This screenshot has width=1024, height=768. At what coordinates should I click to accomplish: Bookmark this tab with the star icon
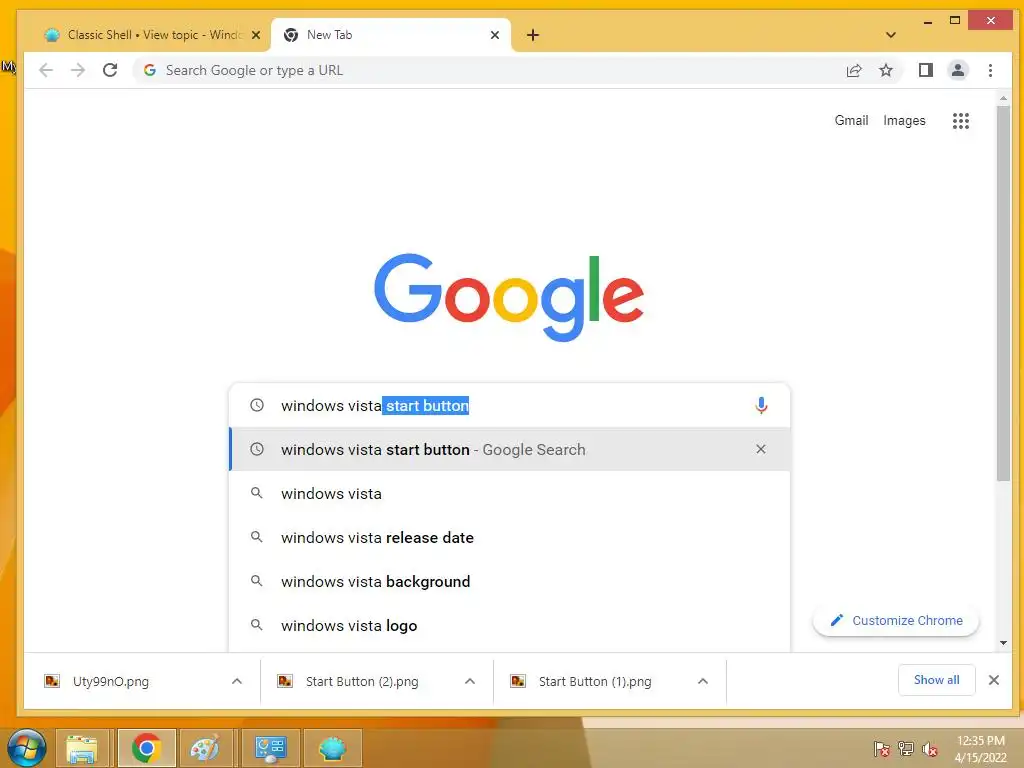[886, 70]
